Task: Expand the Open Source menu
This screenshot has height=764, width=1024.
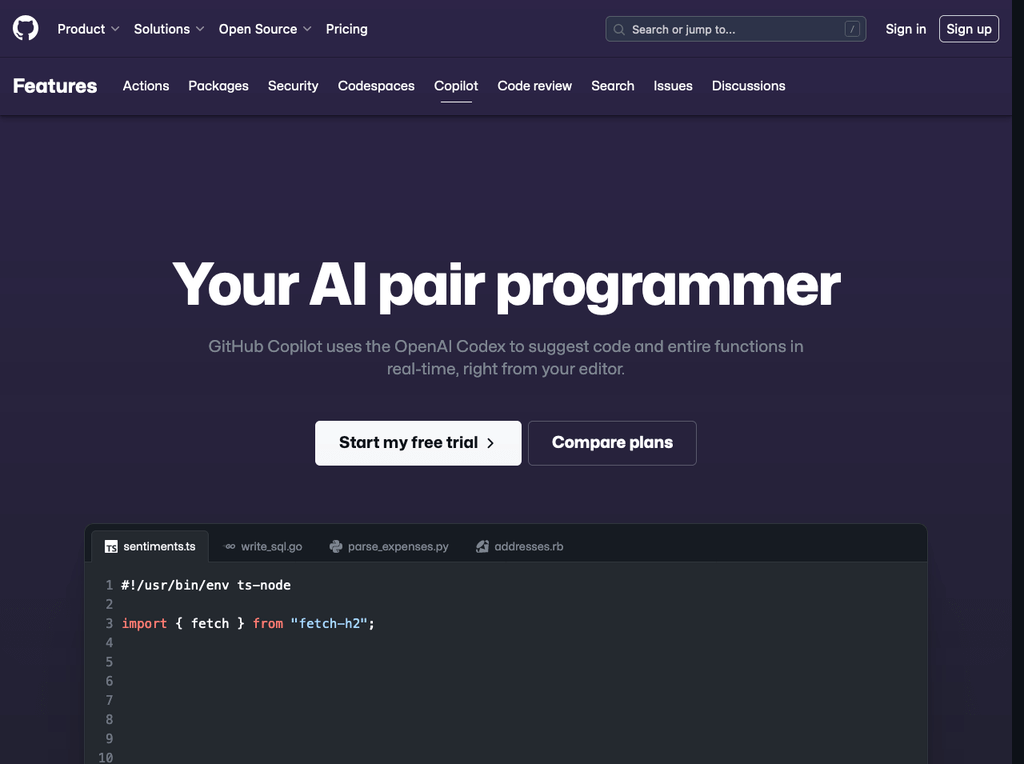Action: (265, 29)
